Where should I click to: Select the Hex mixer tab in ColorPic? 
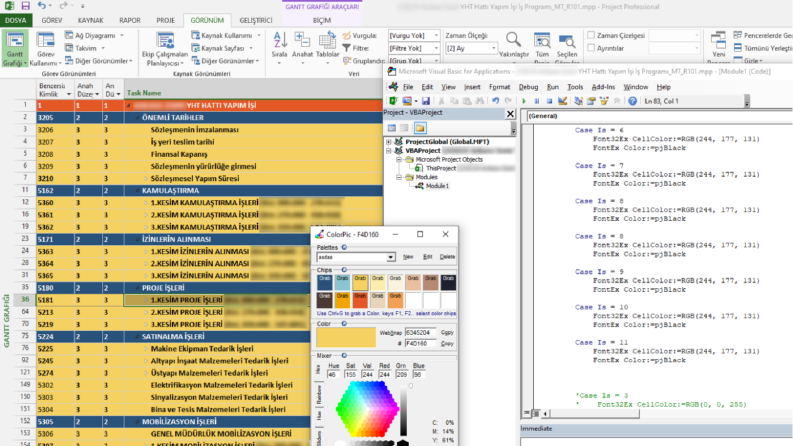[319, 370]
